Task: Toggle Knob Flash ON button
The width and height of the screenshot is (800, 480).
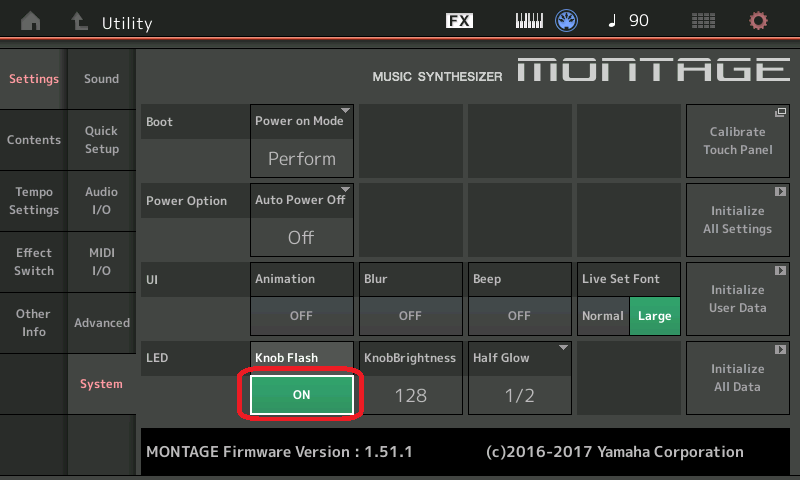Action: (x=301, y=395)
